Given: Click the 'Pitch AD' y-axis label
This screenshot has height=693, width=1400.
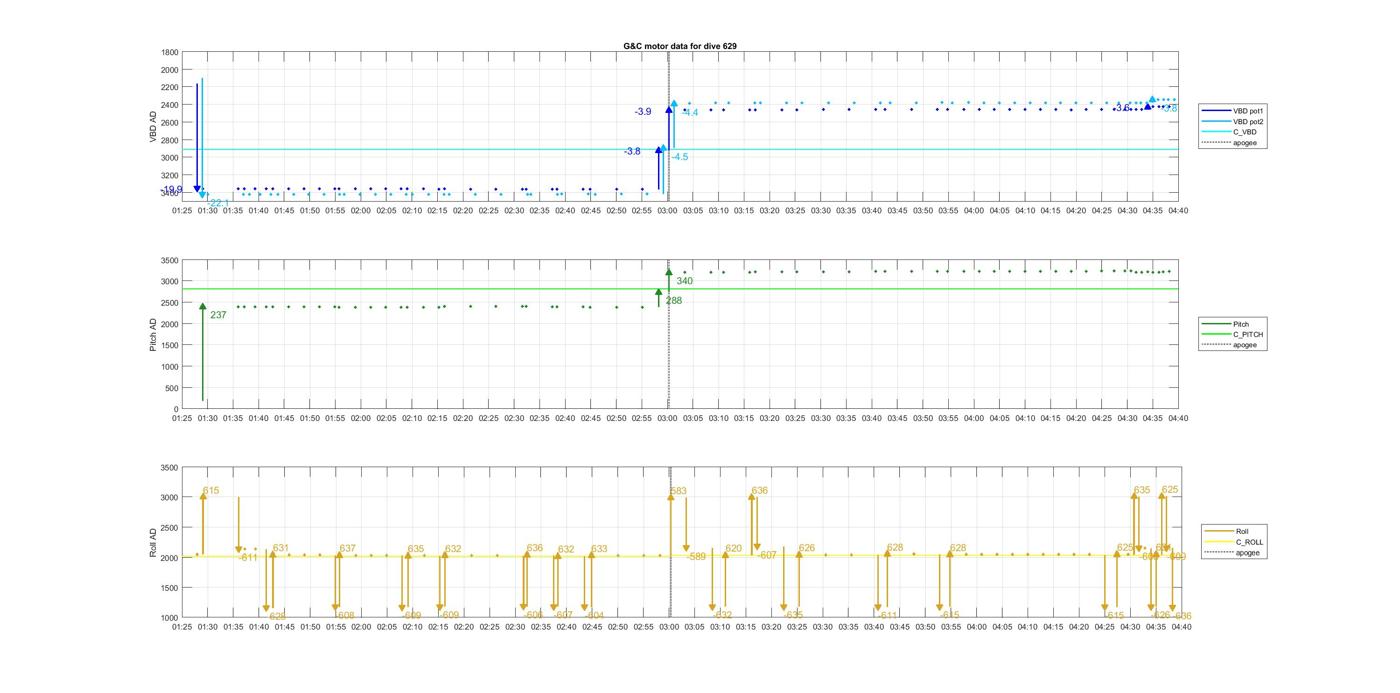Looking at the screenshot, I should click(154, 335).
